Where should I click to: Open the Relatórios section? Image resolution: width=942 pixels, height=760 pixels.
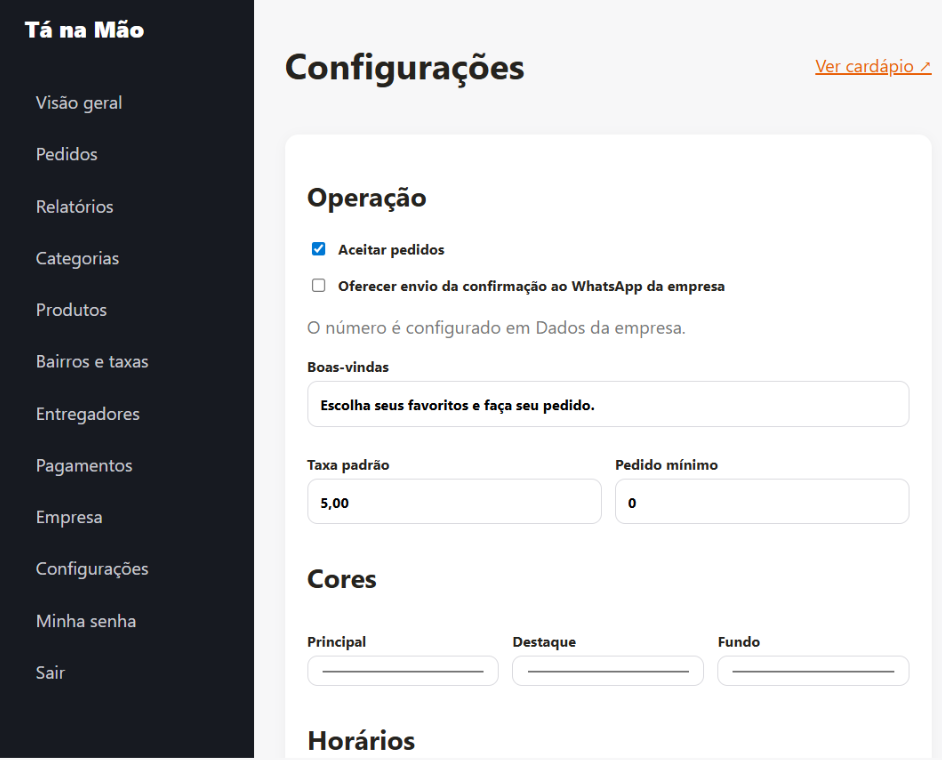[74, 207]
